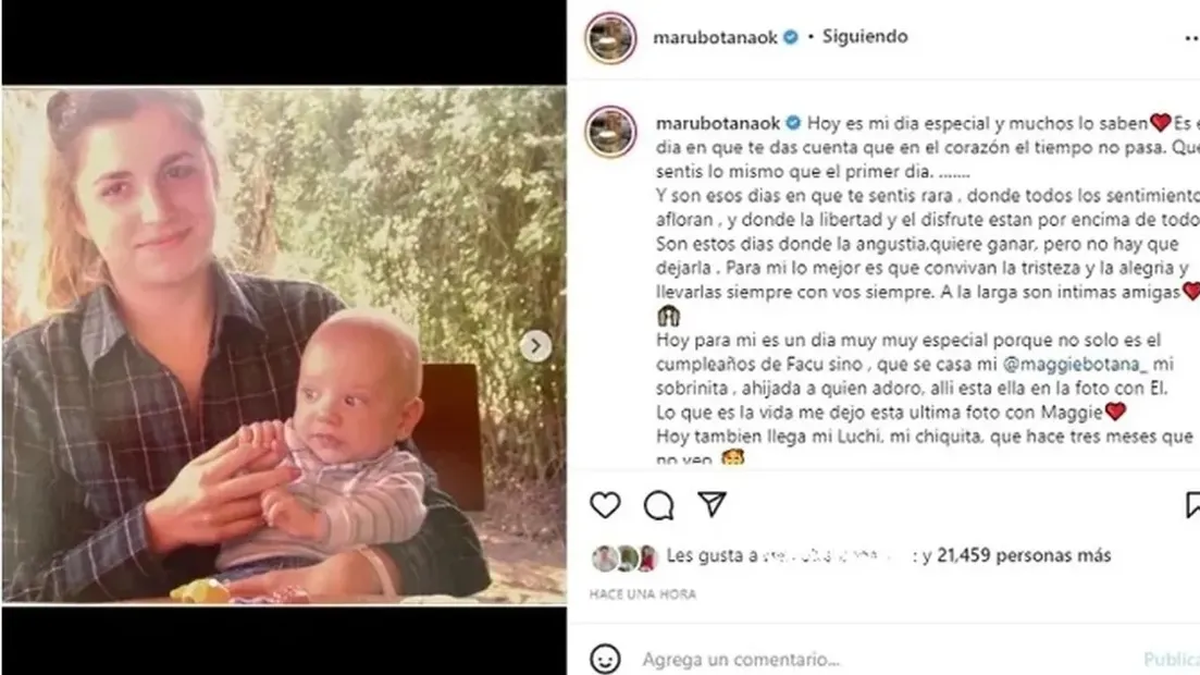Like the post with the heart icon
The width and height of the screenshot is (1200, 675).
(605, 505)
